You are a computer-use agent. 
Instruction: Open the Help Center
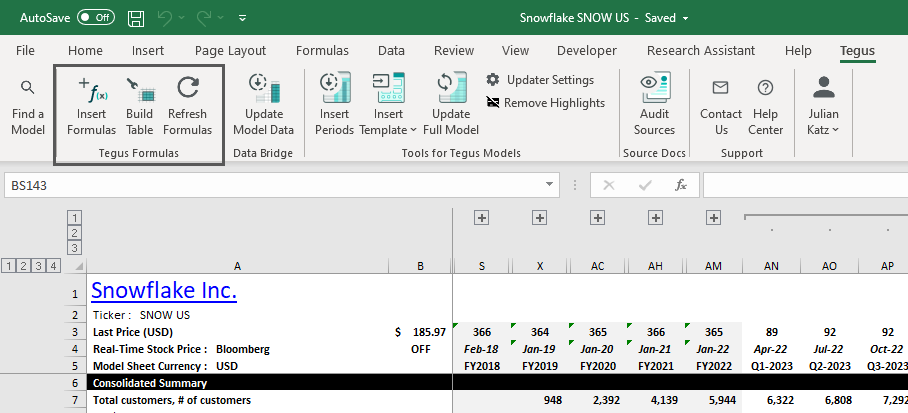(x=766, y=106)
